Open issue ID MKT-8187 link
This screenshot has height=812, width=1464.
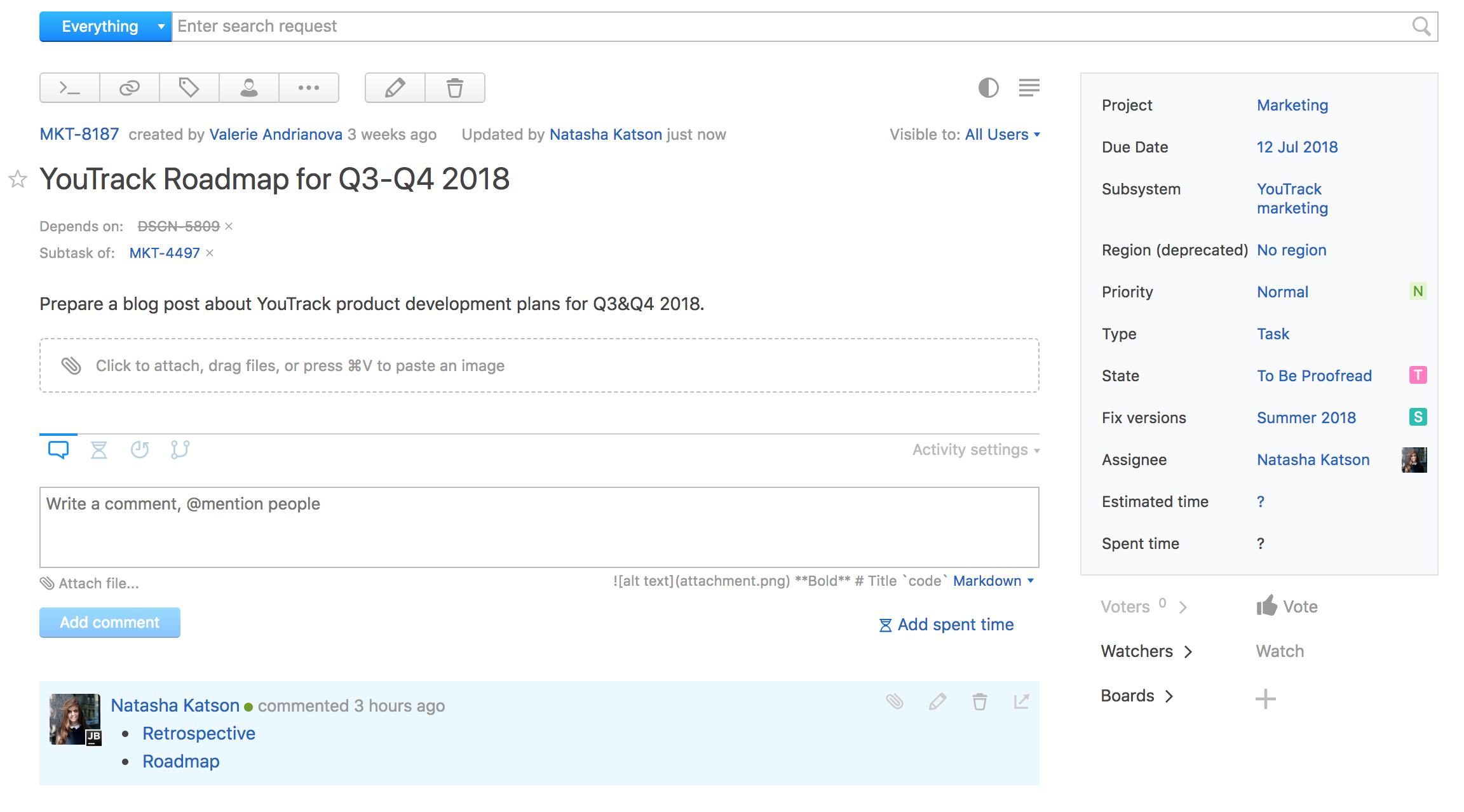(x=79, y=135)
